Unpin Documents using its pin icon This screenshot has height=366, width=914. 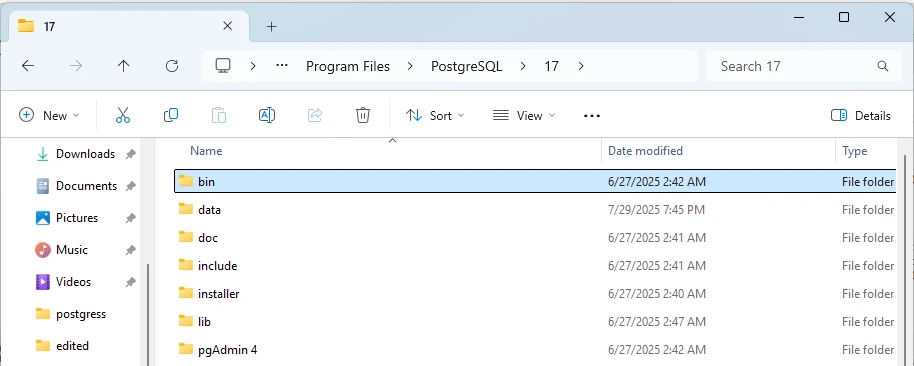pyautogui.click(x=131, y=186)
